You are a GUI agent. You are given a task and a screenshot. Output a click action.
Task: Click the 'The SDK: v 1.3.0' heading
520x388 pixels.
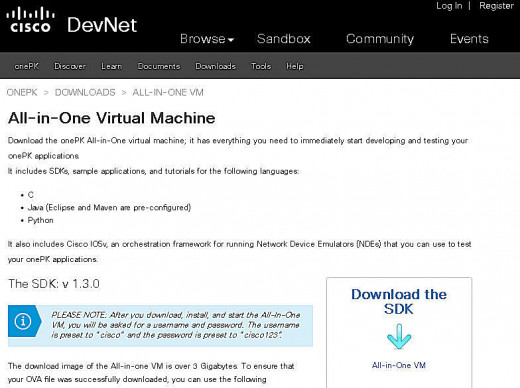[54, 284]
